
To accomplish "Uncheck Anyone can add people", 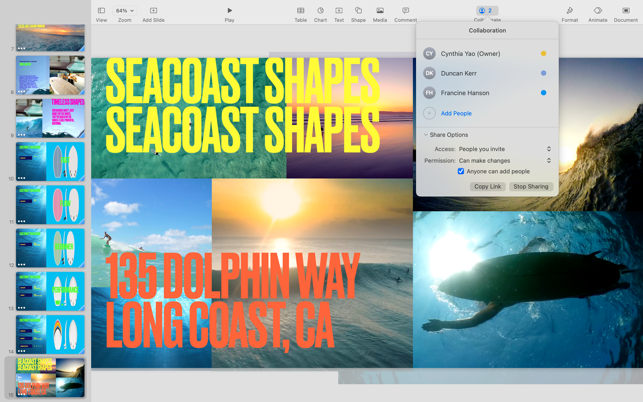I will (x=461, y=171).
